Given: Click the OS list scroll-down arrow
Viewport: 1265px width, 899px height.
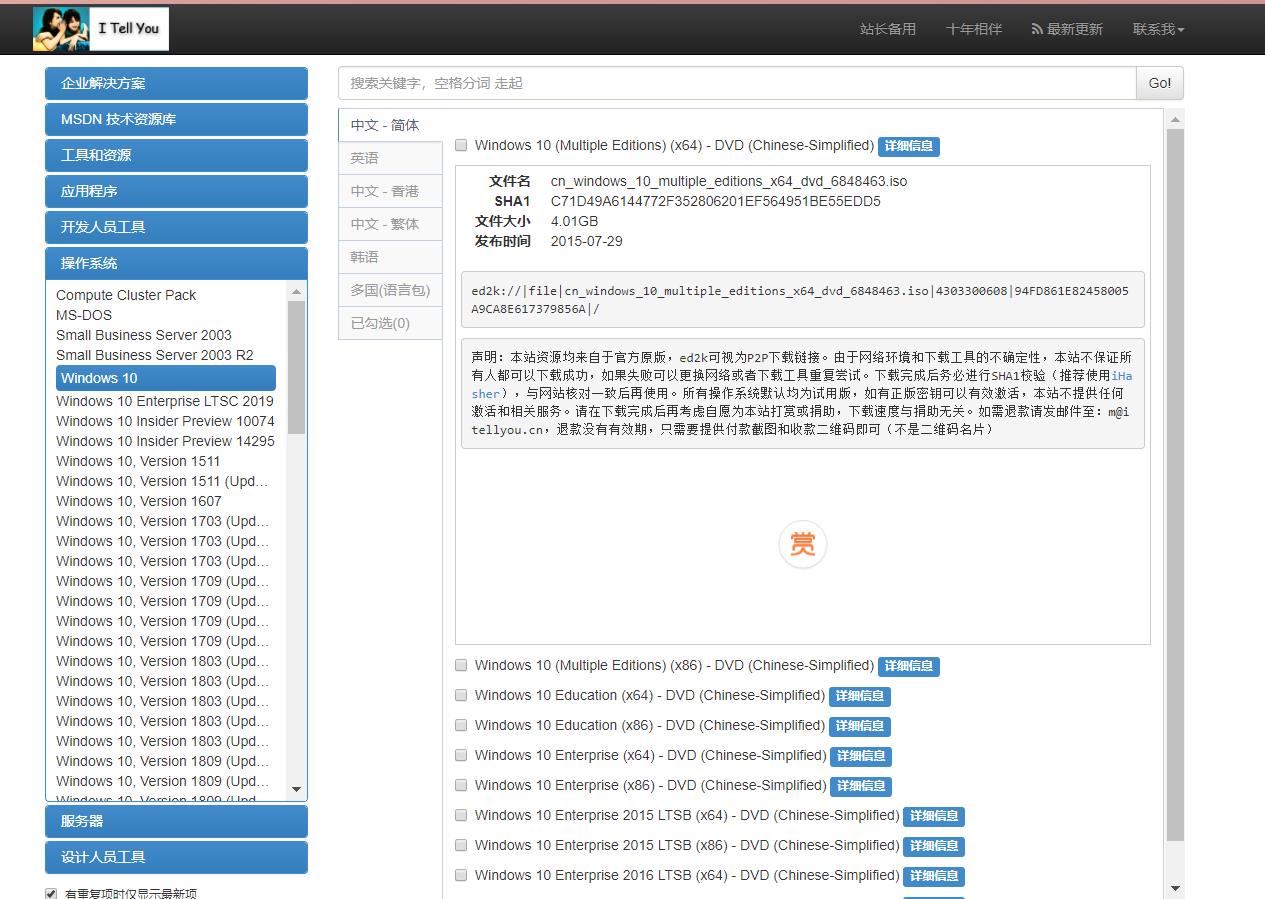Looking at the screenshot, I should pyautogui.click(x=296, y=790).
